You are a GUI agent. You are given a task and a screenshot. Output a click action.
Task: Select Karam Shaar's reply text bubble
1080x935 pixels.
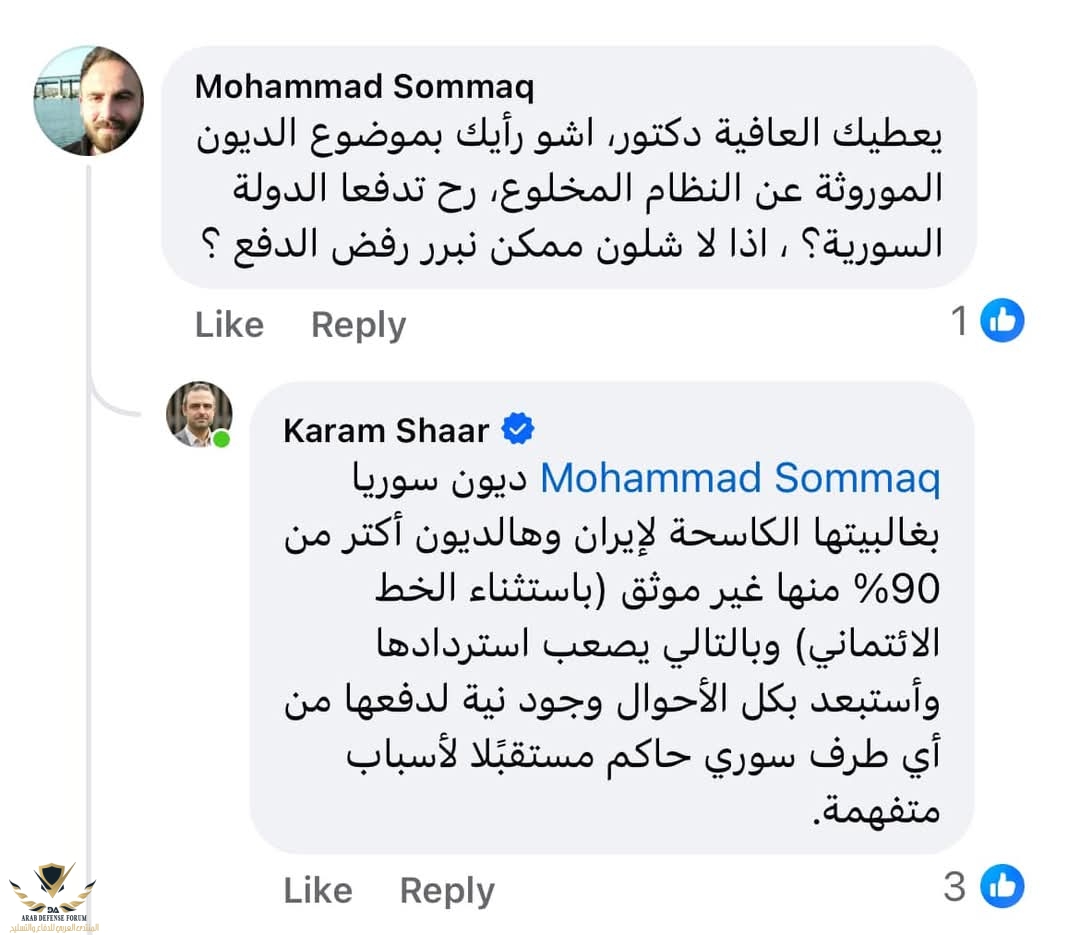(610, 640)
